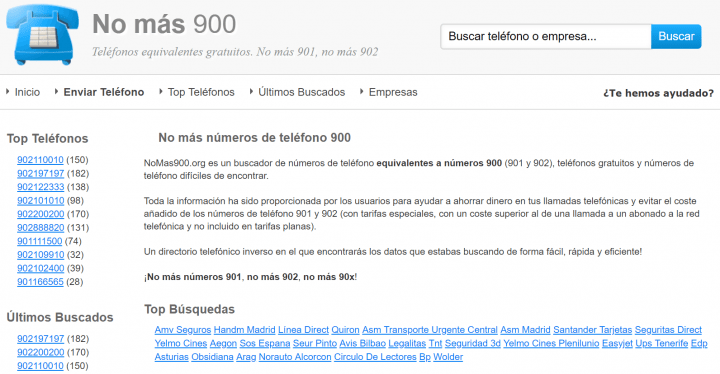This screenshot has height=374, width=720.
Task: Open the Aegon search link
Action: pyautogui.click(x=223, y=343)
